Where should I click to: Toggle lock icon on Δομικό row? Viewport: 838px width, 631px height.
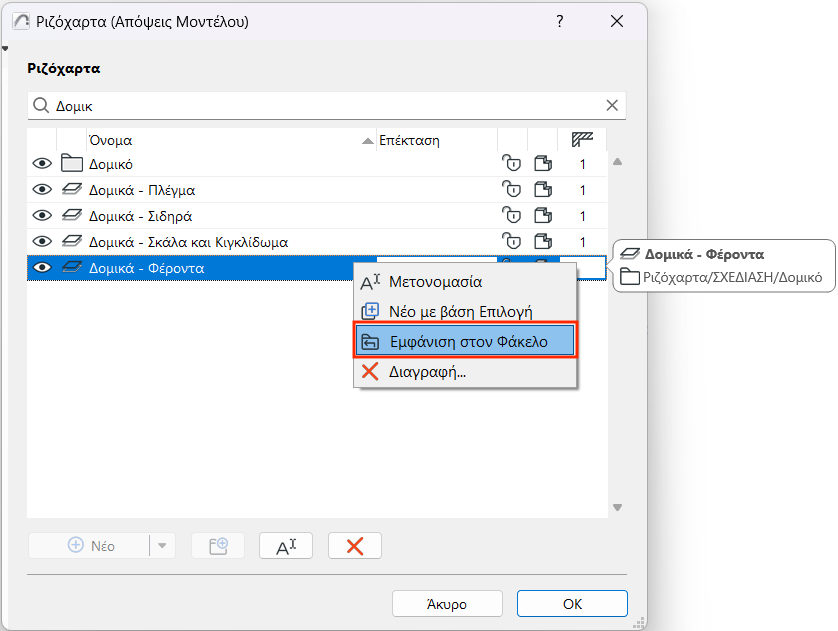pyautogui.click(x=511, y=163)
